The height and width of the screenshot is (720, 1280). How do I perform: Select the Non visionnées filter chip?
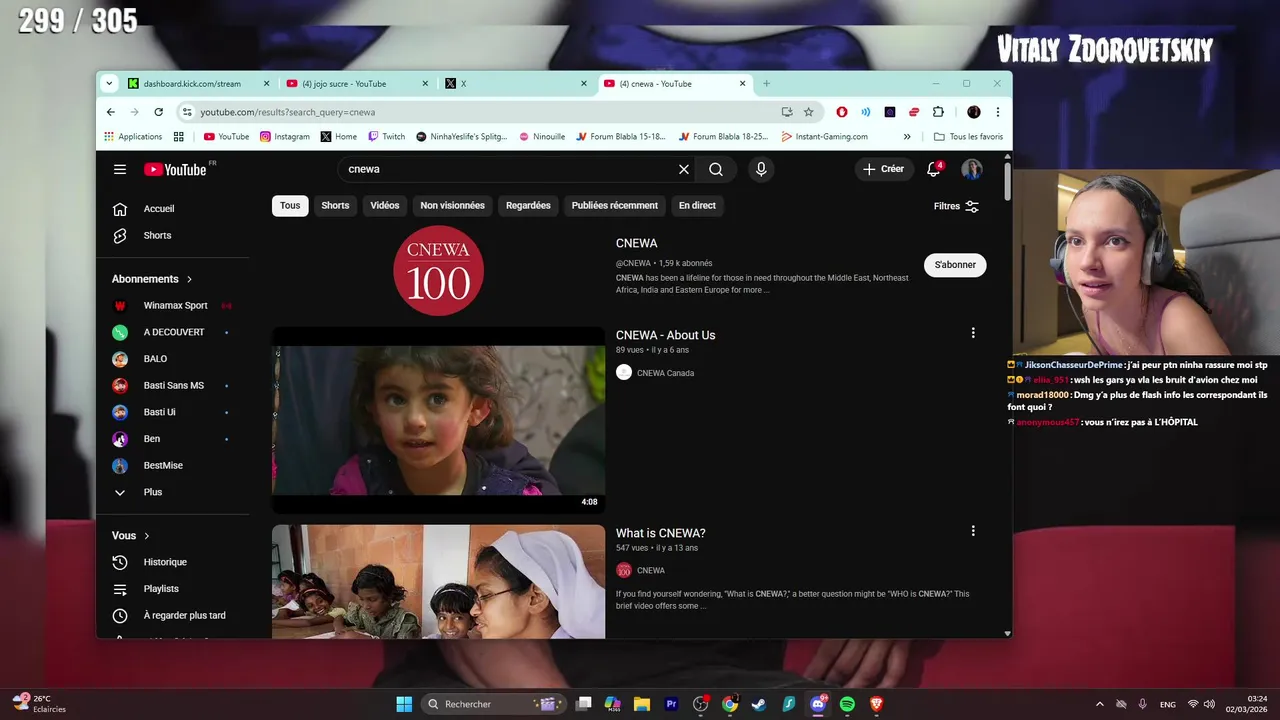452,205
